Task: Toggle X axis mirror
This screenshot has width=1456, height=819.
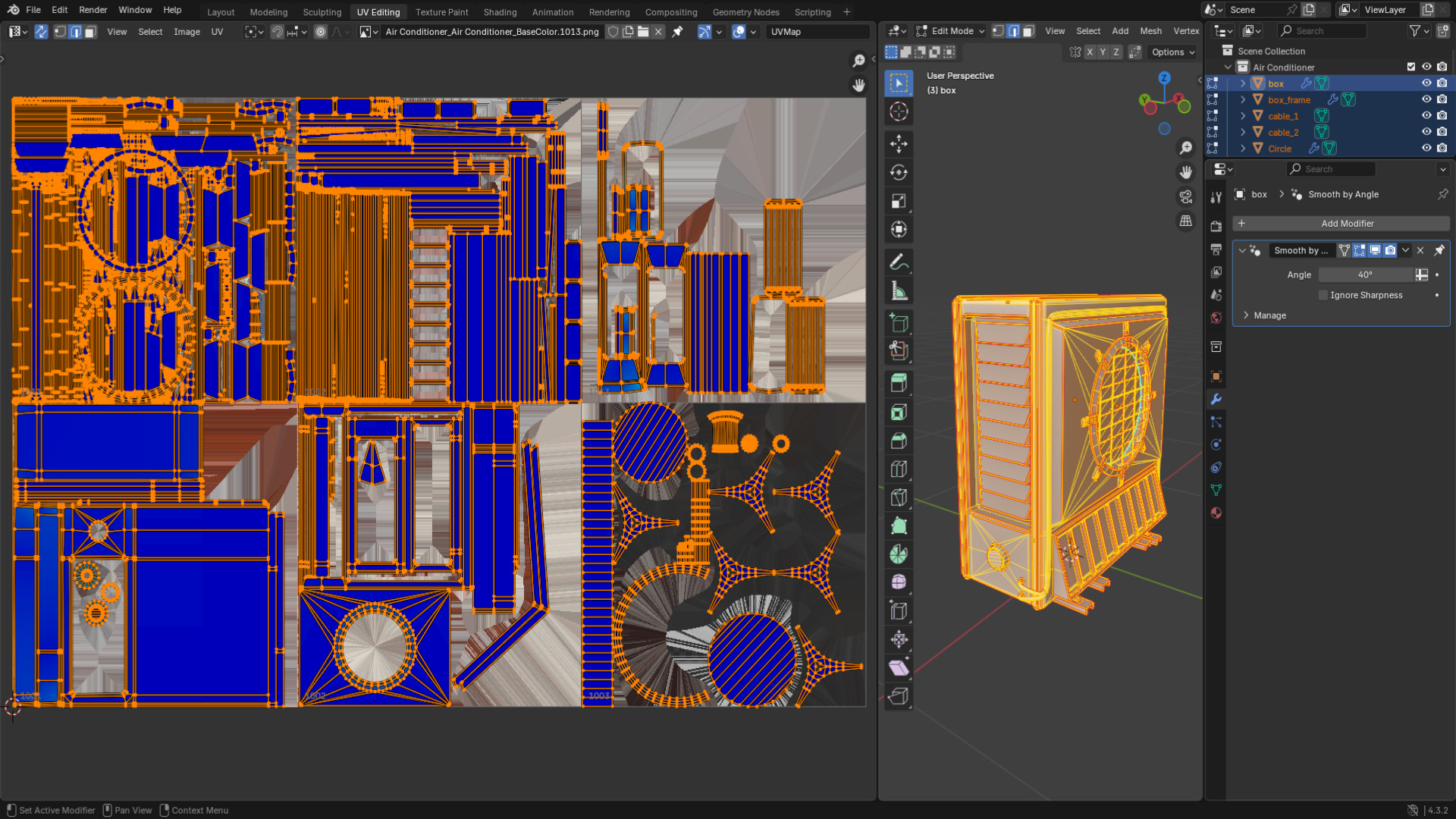Action: [1090, 52]
